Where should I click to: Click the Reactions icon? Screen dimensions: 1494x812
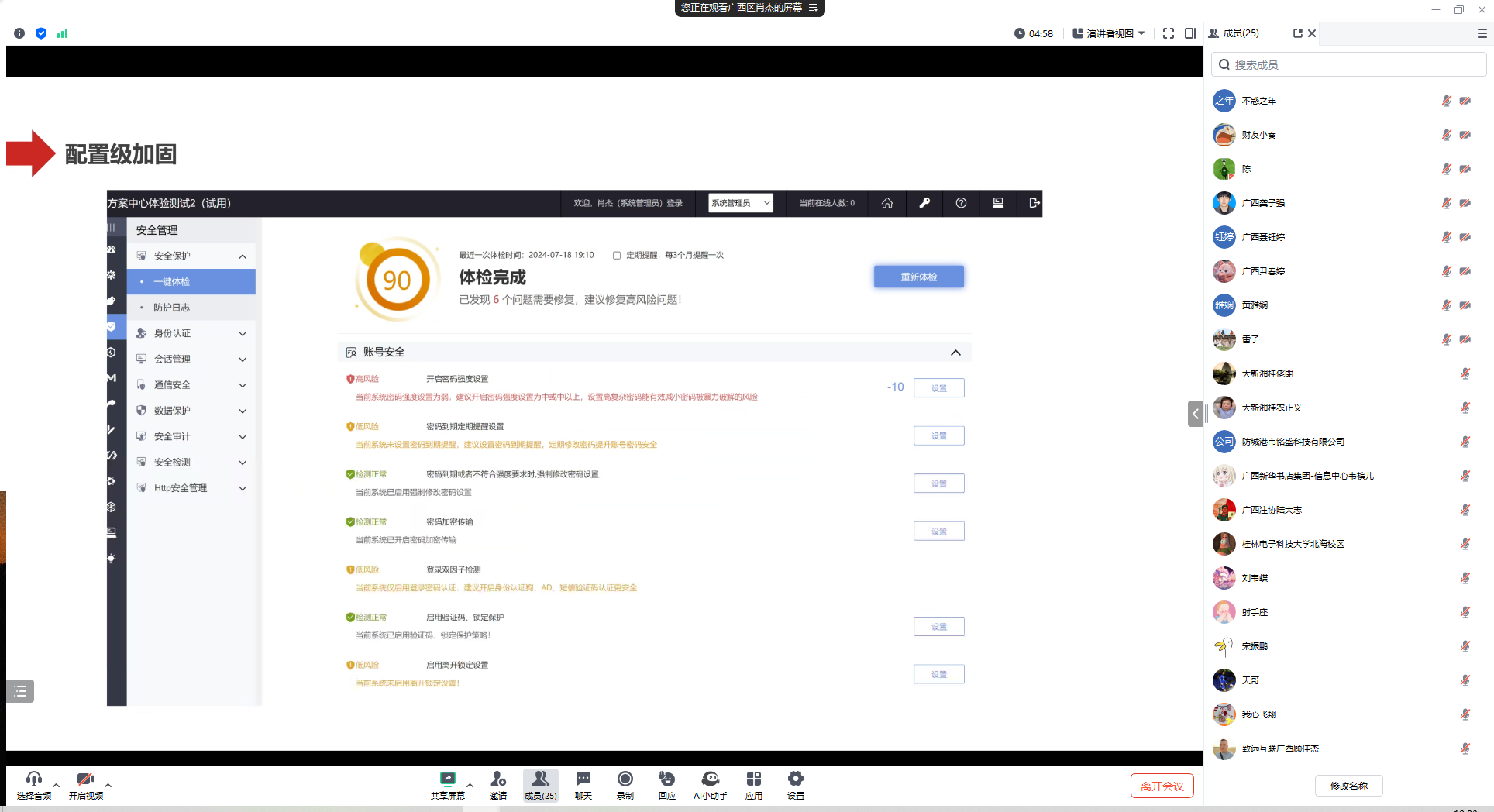[x=666, y=784]
